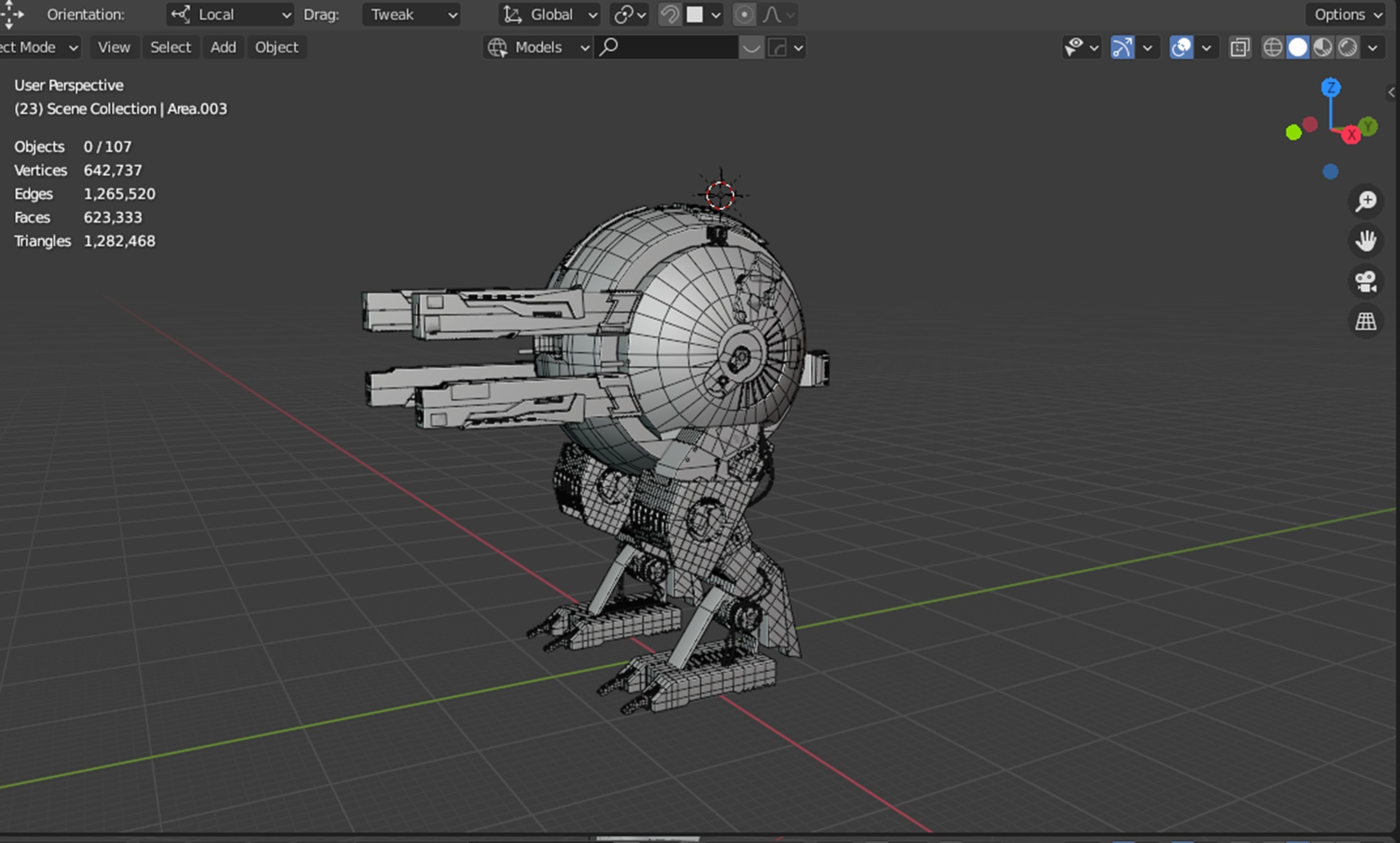Viewport: 1400px width, 843px height.
Task: Click the Zoom magnifier in viewport sidebar
Action: coord(1366,200)
